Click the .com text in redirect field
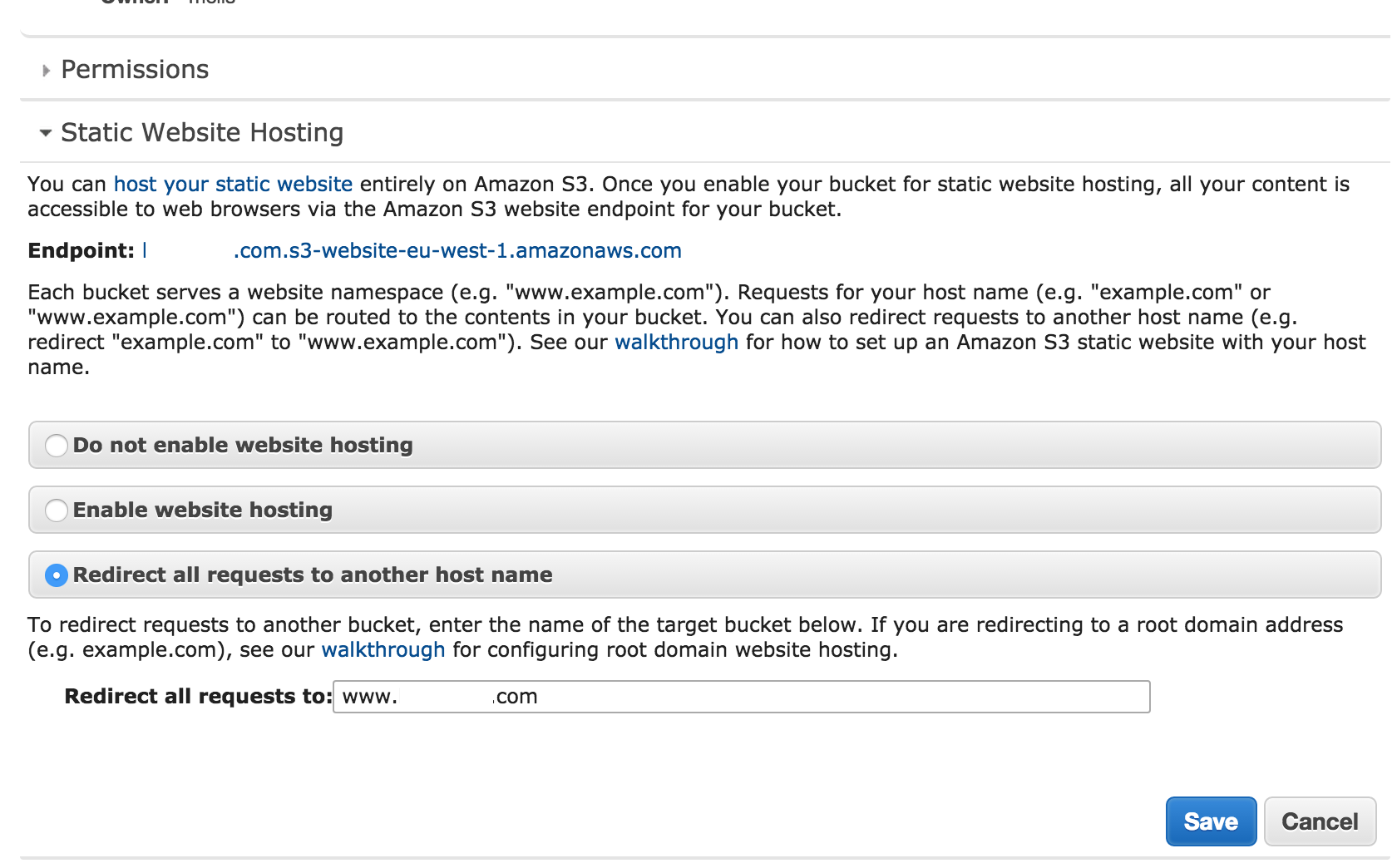Image resolution: width=1397 pixels, height=868 pixels. pyautogui.click(x=516, y=698)
